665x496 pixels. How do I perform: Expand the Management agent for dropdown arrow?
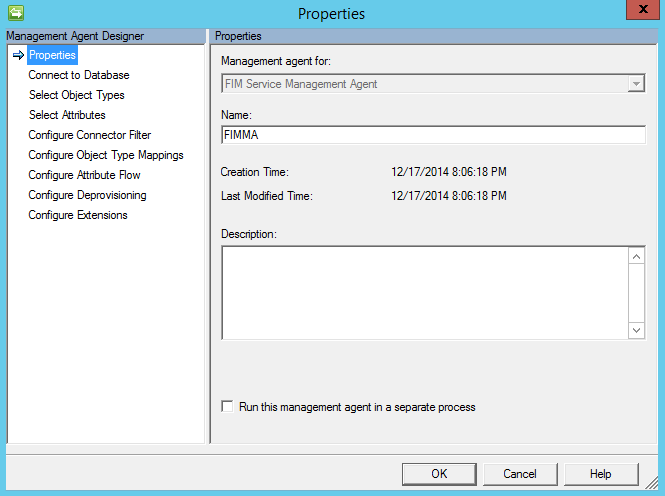tap(636, 84)
